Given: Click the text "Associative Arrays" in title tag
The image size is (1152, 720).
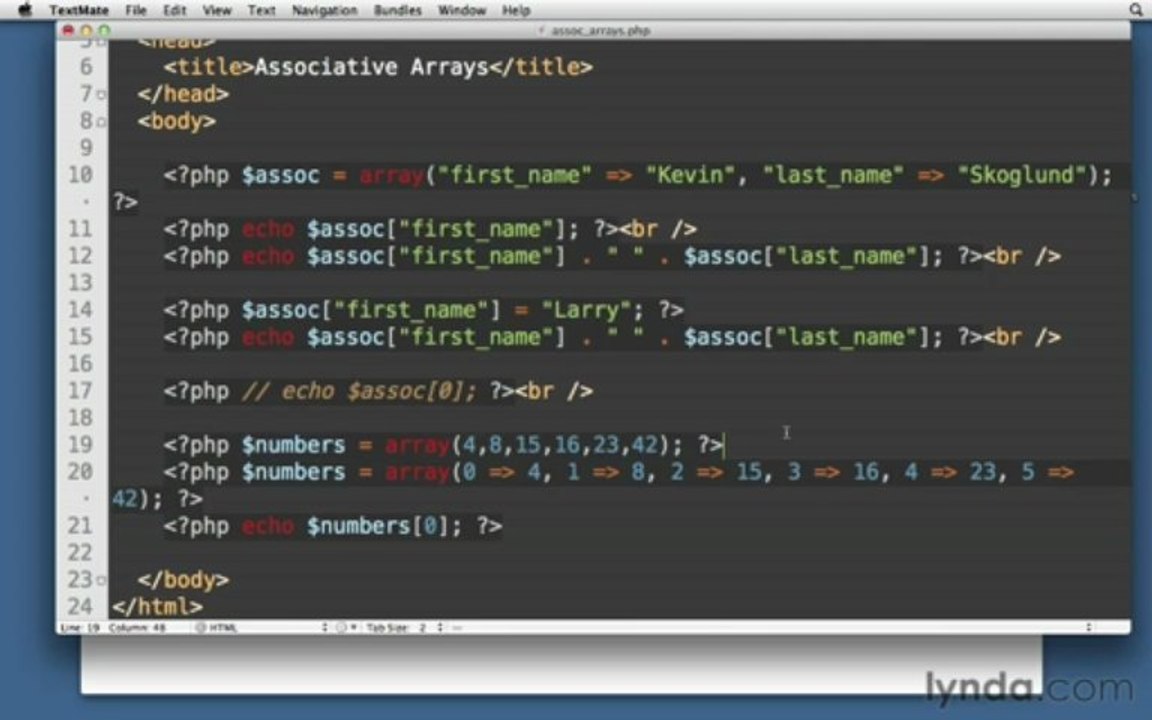Looking at the screenshot, I should (x=372, y=68).
